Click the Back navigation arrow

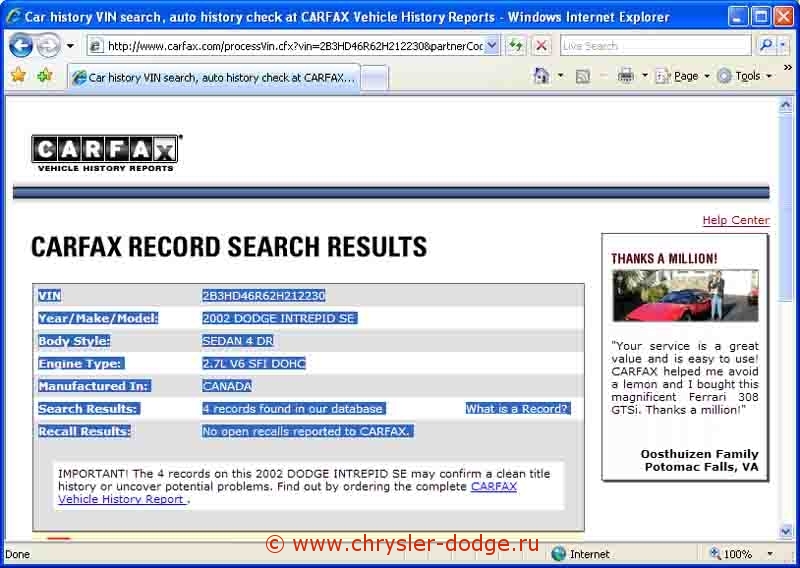(x=21, y=46)
